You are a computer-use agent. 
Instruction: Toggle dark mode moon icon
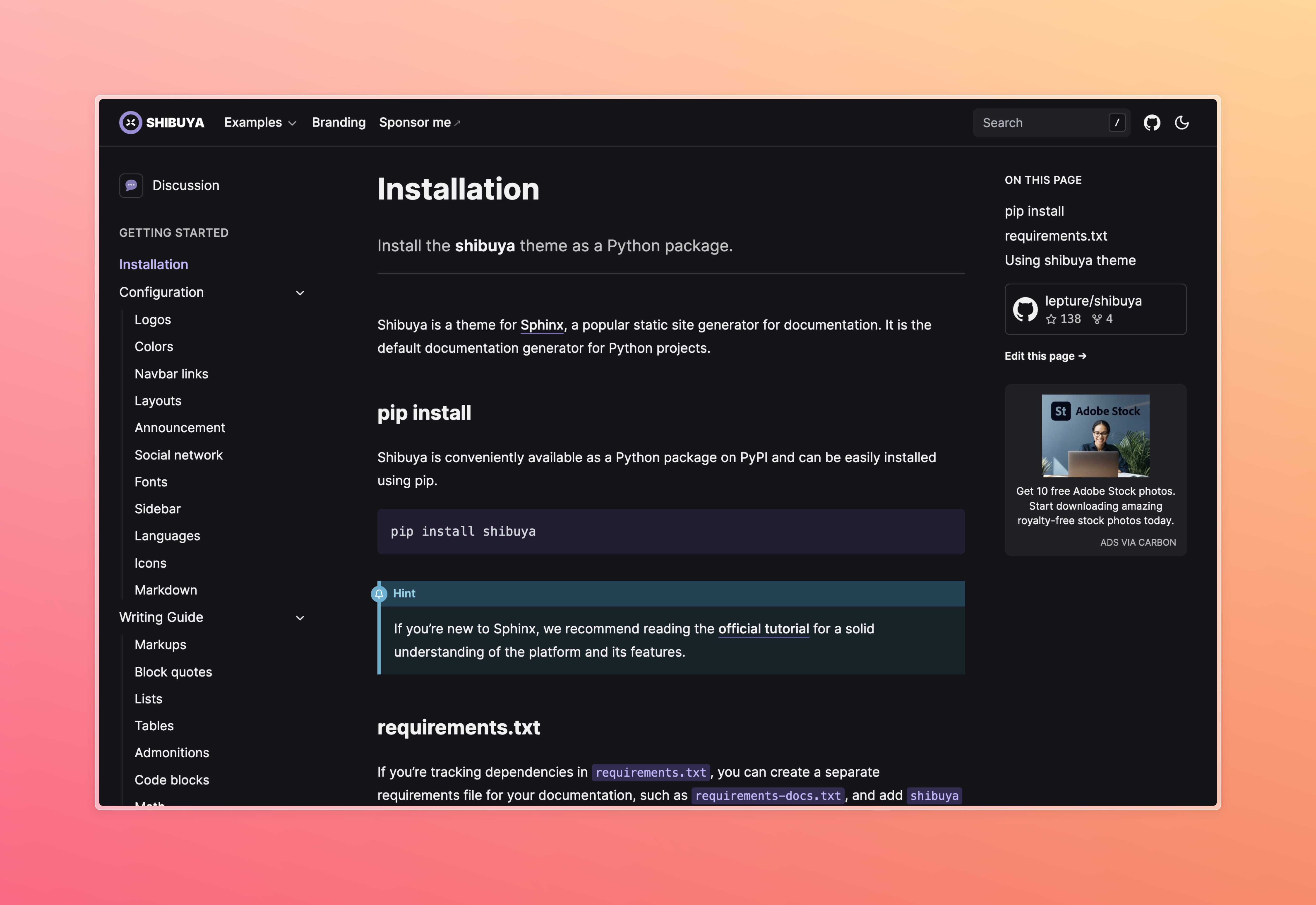point(1182,122)
